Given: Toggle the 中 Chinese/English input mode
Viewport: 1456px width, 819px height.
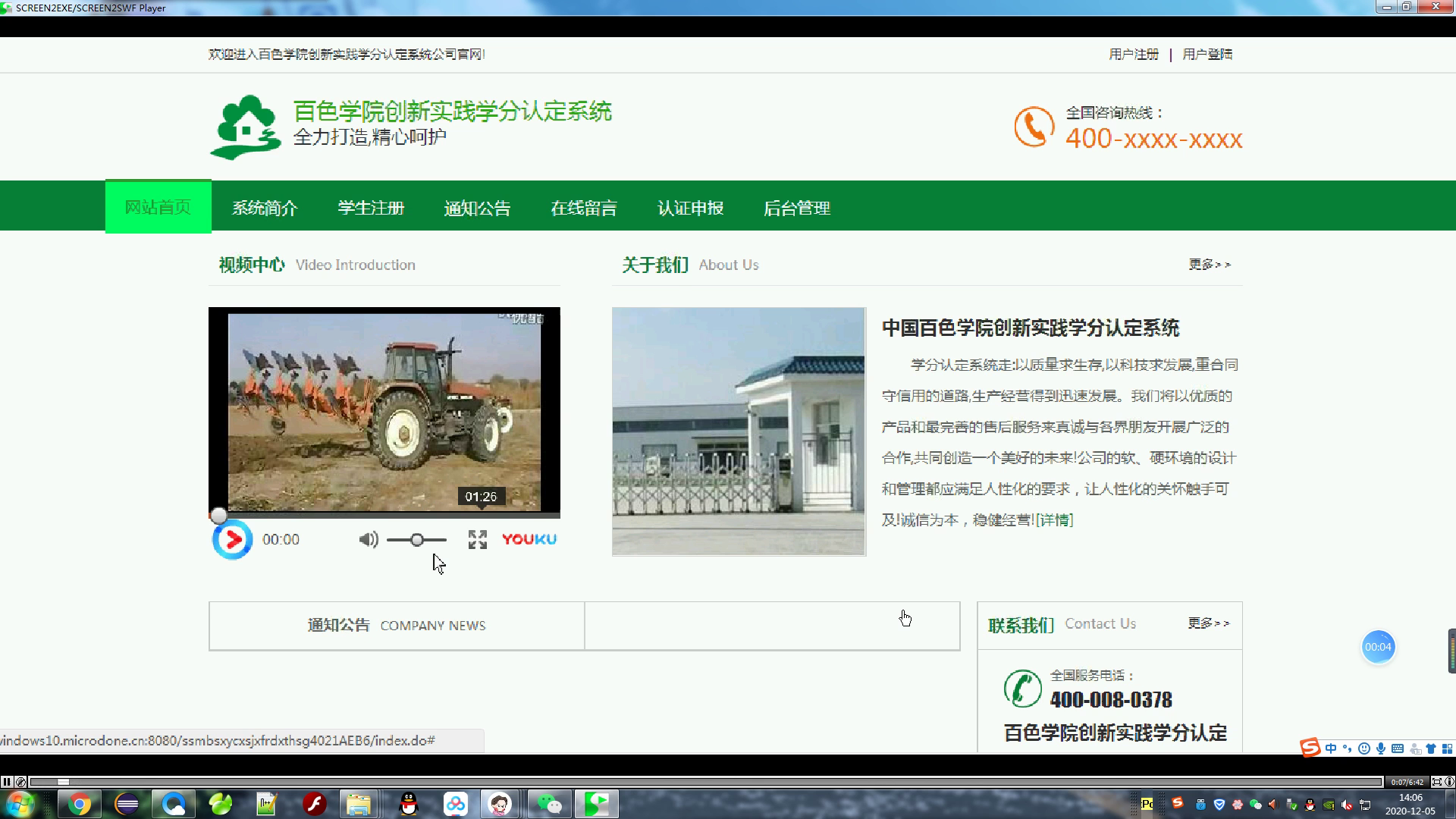Looking at the screenshot, I should click(1331, 748).
